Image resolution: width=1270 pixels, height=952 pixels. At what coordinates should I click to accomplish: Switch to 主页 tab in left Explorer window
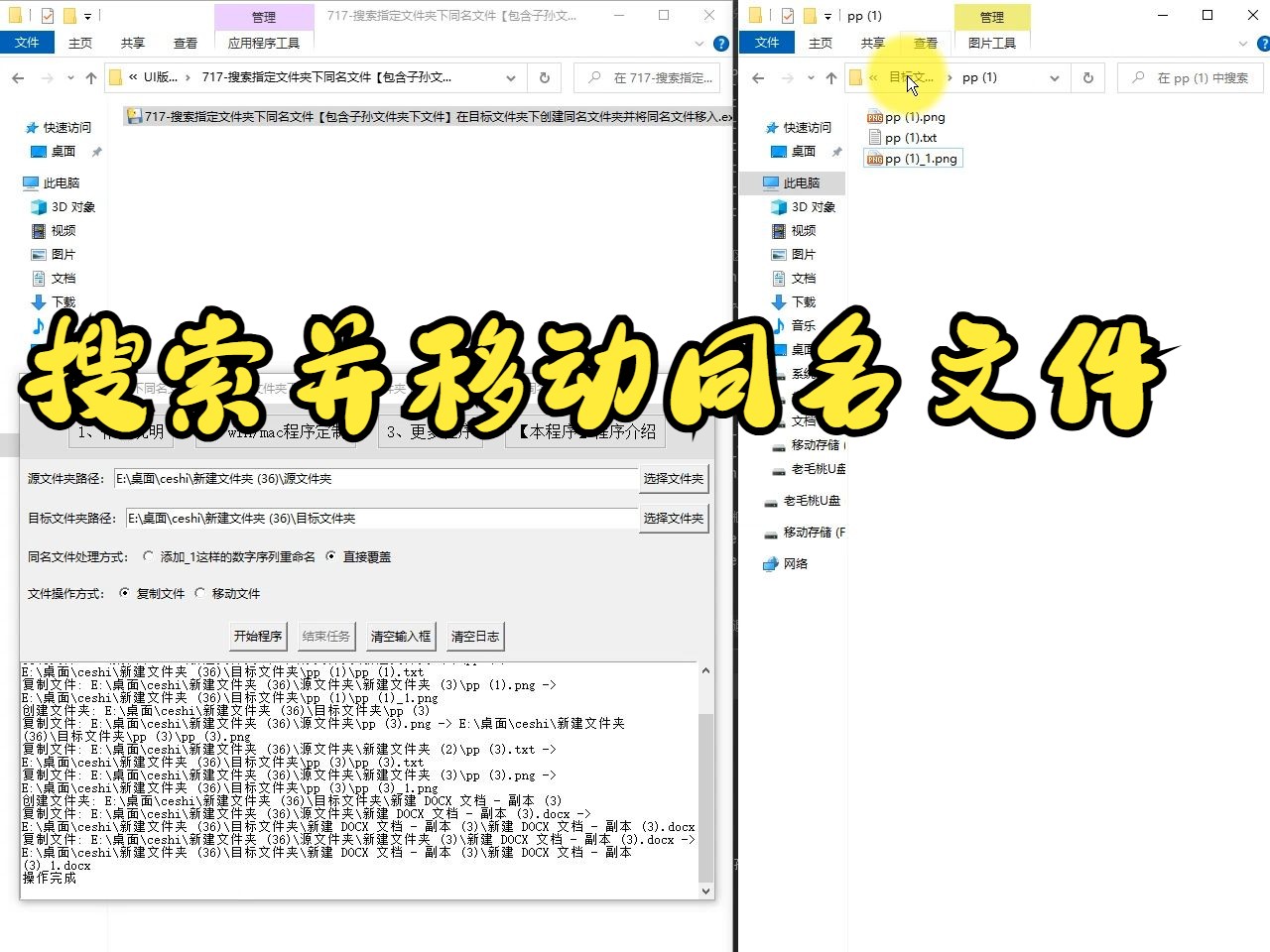pos(80,43)
